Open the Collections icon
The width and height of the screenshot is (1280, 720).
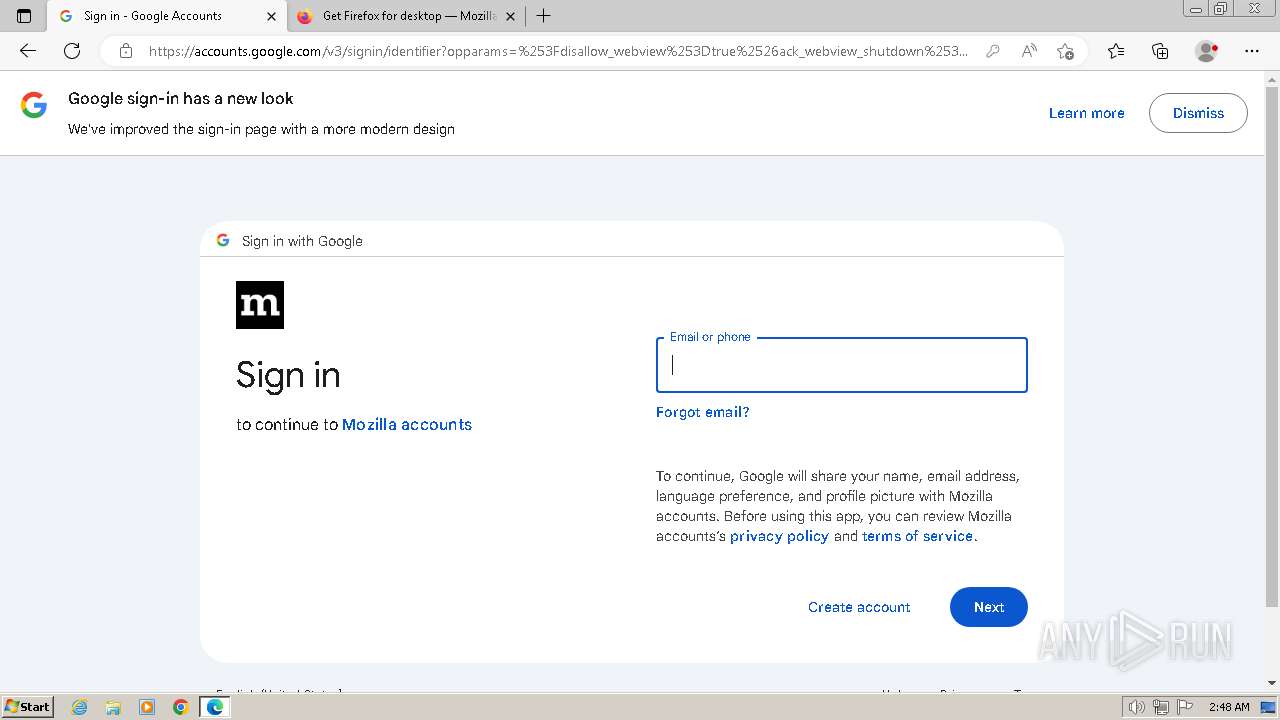[1160, 51]
